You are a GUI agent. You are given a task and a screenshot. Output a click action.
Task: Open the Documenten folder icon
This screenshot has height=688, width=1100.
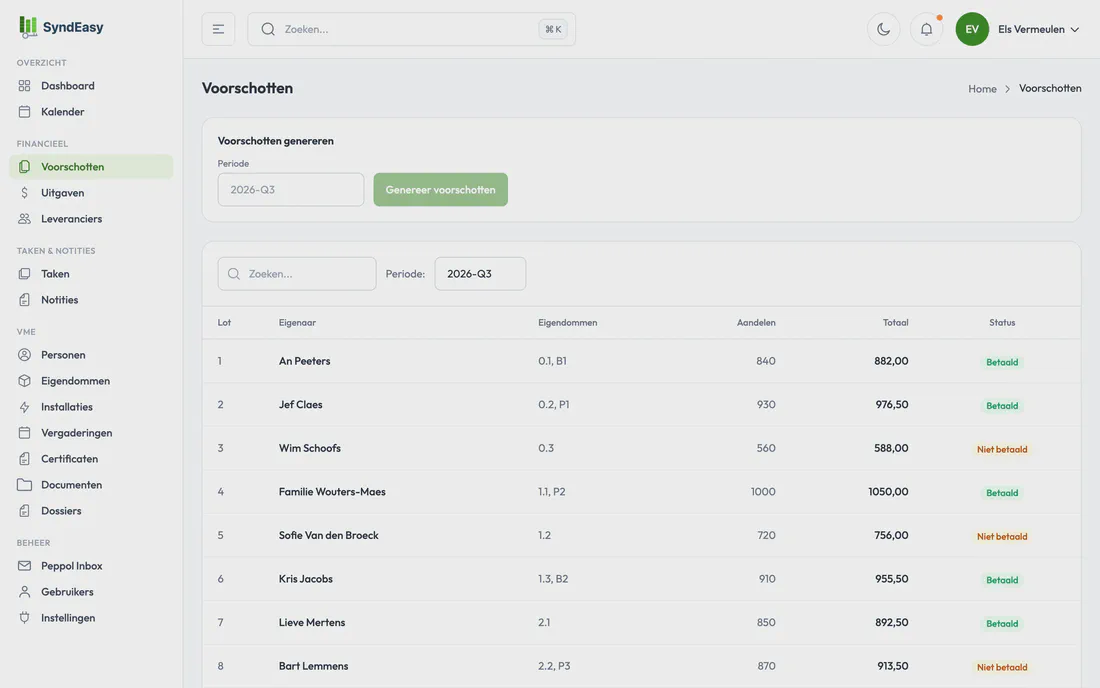tap(25, 485)
